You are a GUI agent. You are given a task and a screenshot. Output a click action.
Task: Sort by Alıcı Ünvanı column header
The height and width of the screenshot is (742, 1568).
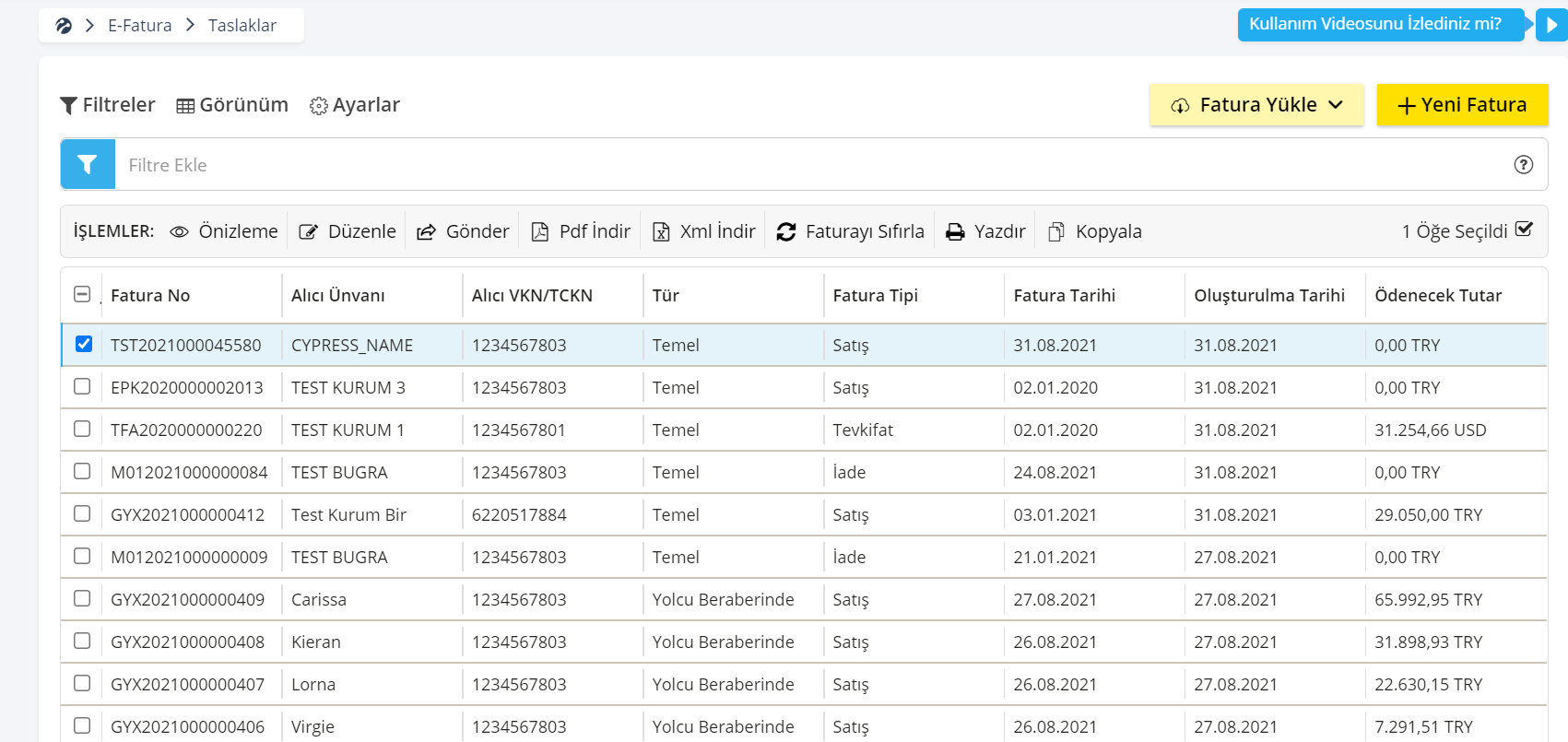[338, 296]
